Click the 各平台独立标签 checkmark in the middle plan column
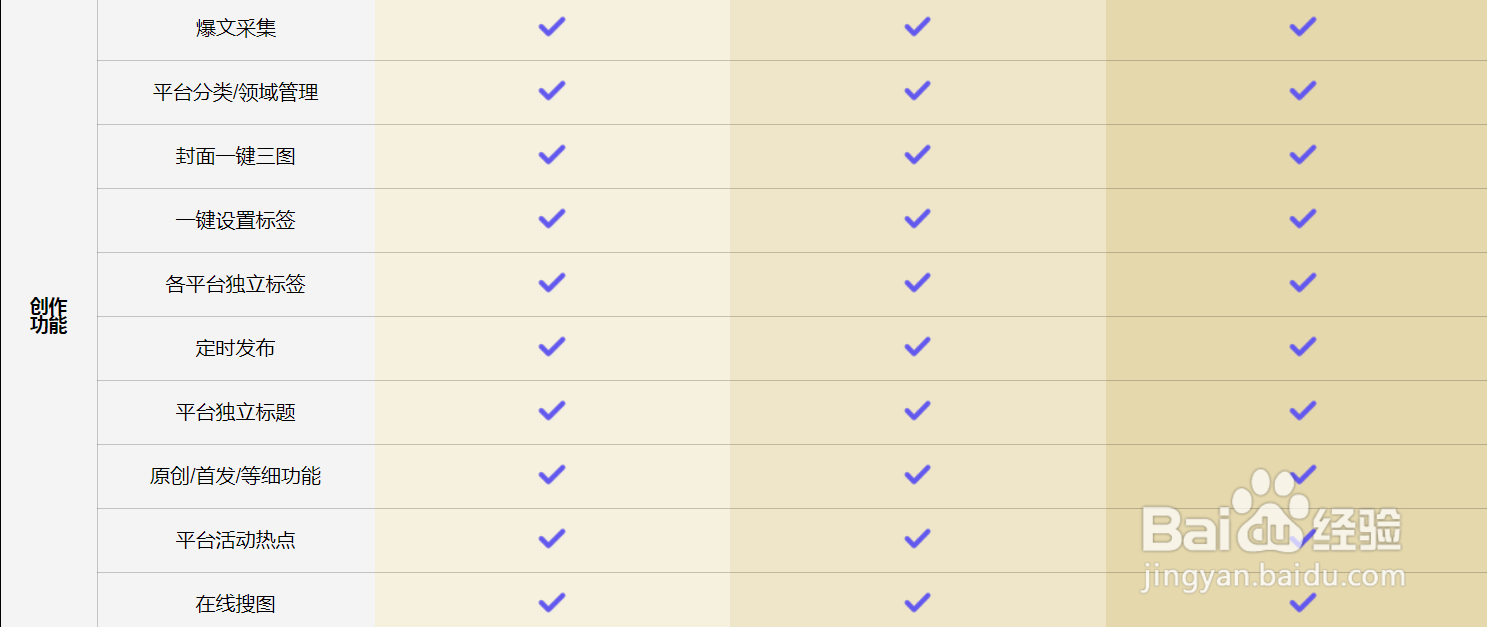 (x=917, y=283)
